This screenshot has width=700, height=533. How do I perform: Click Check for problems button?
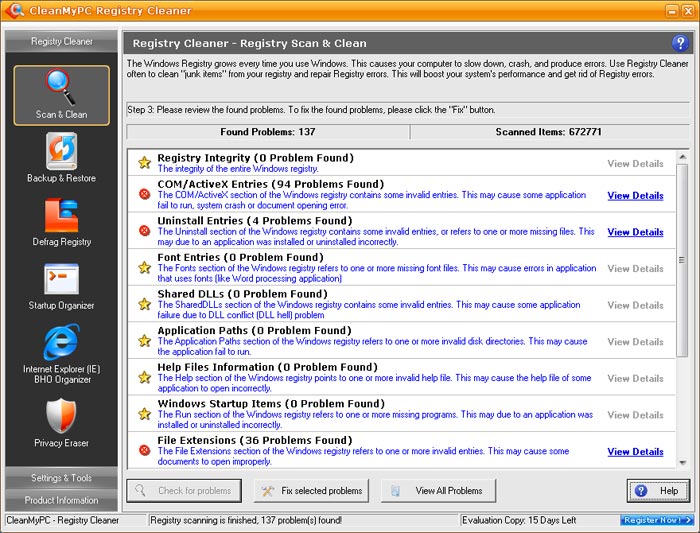pos(184,491)
